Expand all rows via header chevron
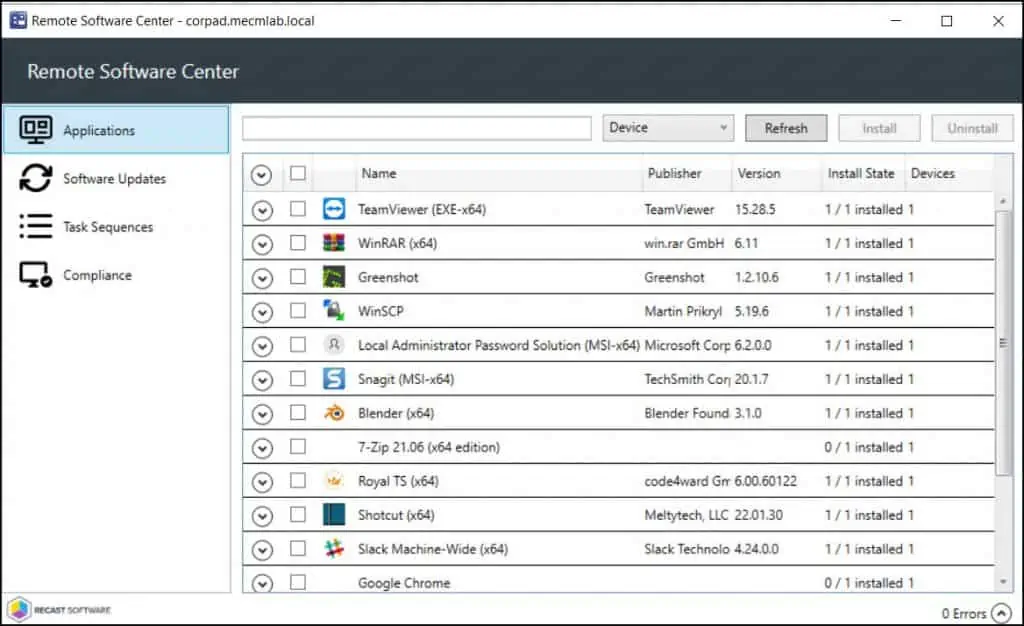The height and width of the screenshot is (626, 1024). click(261, 174)
